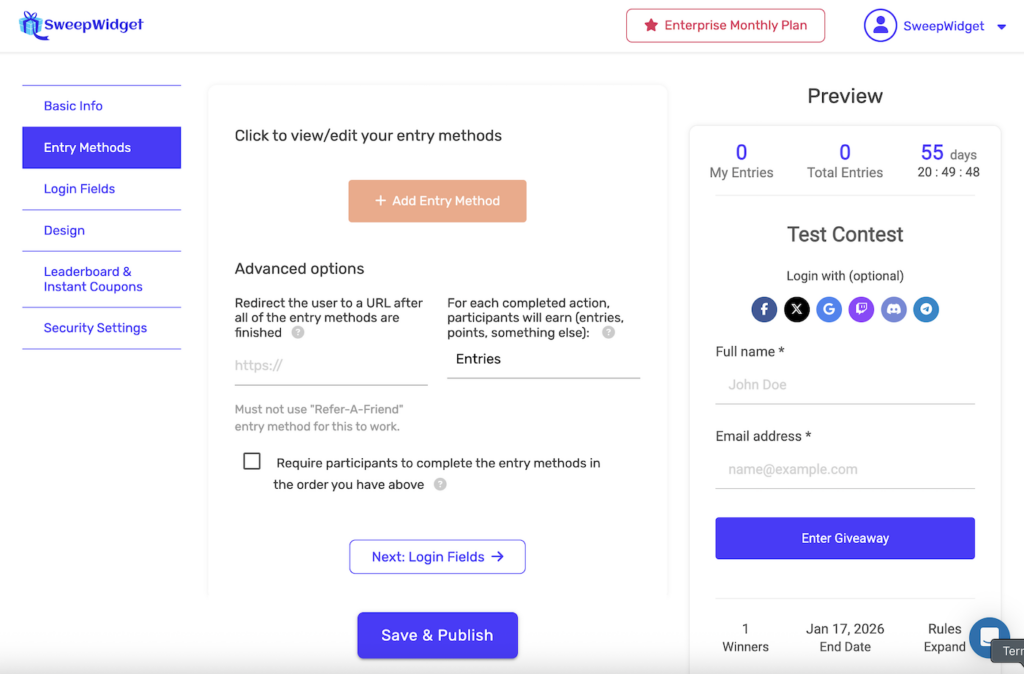Click help icon beside redirect URL label
Screen dimensions: 1024x674
pyautogui.click(x=298, y=333)
